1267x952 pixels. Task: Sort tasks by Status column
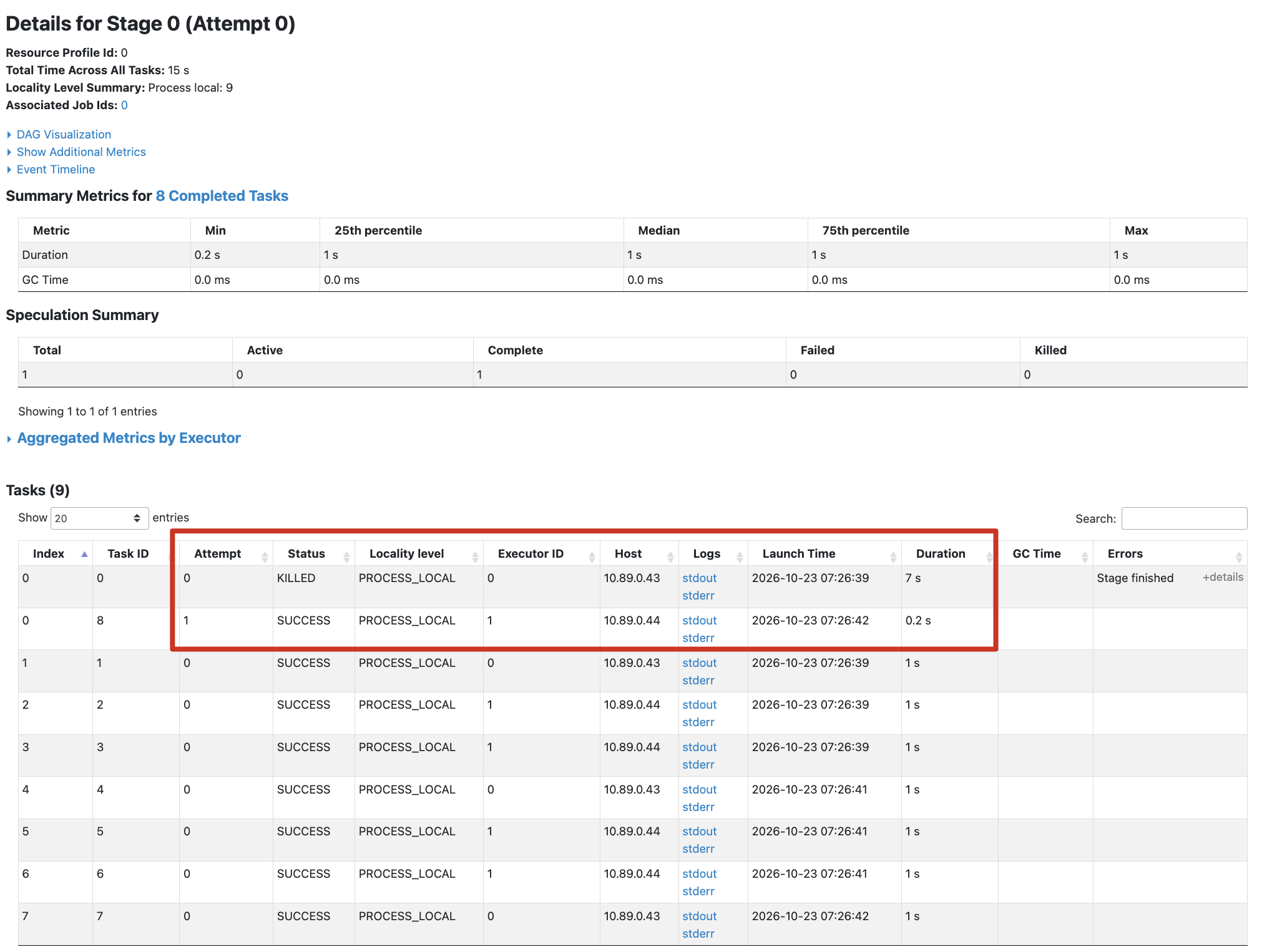(313, 554)
